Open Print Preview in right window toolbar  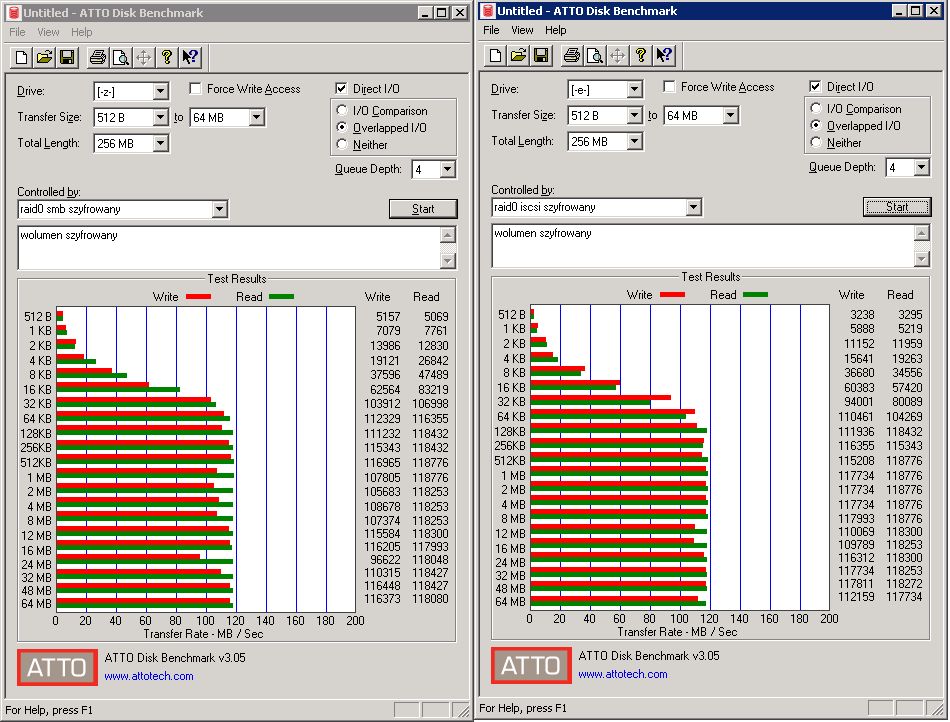click(594, 55)
